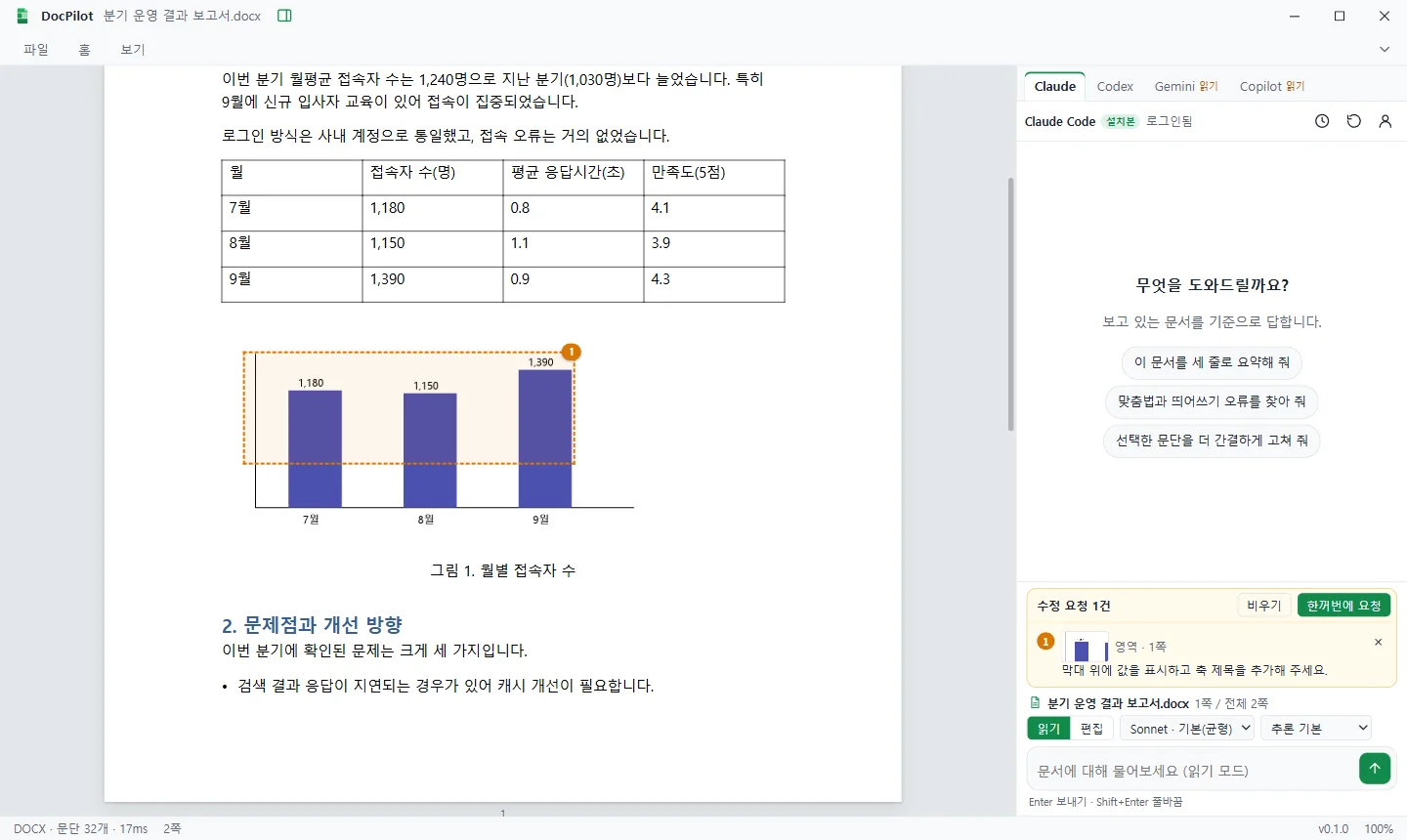Remove the 영역 · 1쪽 edit request

click(1378, 643)
